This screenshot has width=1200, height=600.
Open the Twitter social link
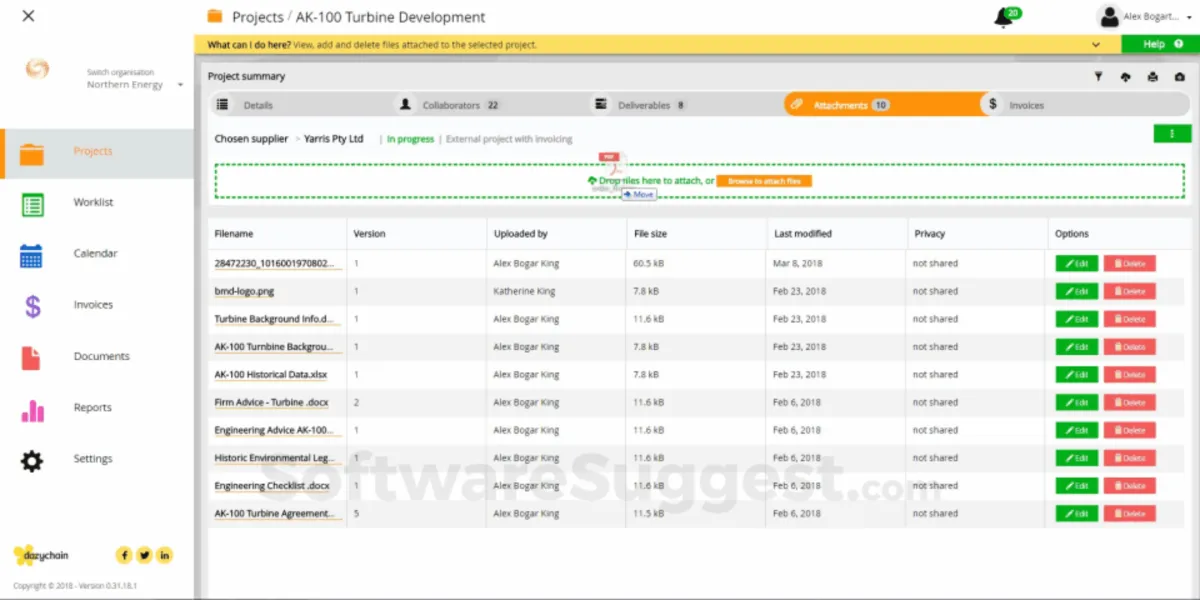click(144, 555)
